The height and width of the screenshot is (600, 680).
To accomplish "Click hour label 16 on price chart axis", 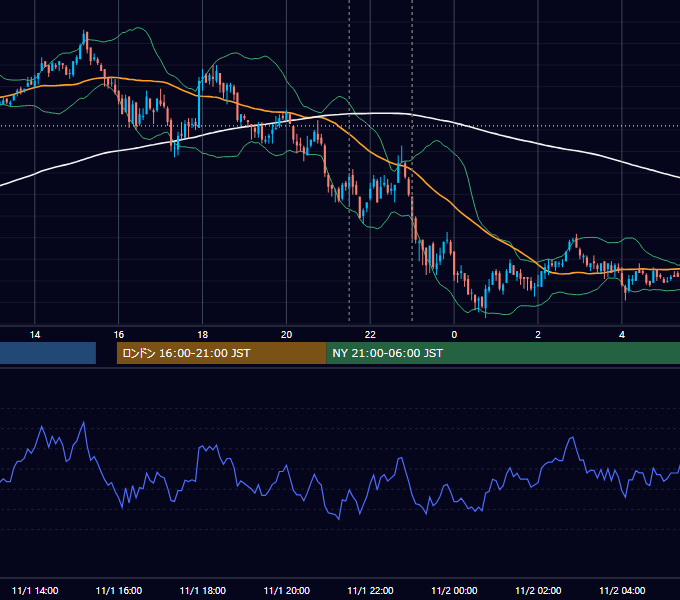I will point(119,335).
